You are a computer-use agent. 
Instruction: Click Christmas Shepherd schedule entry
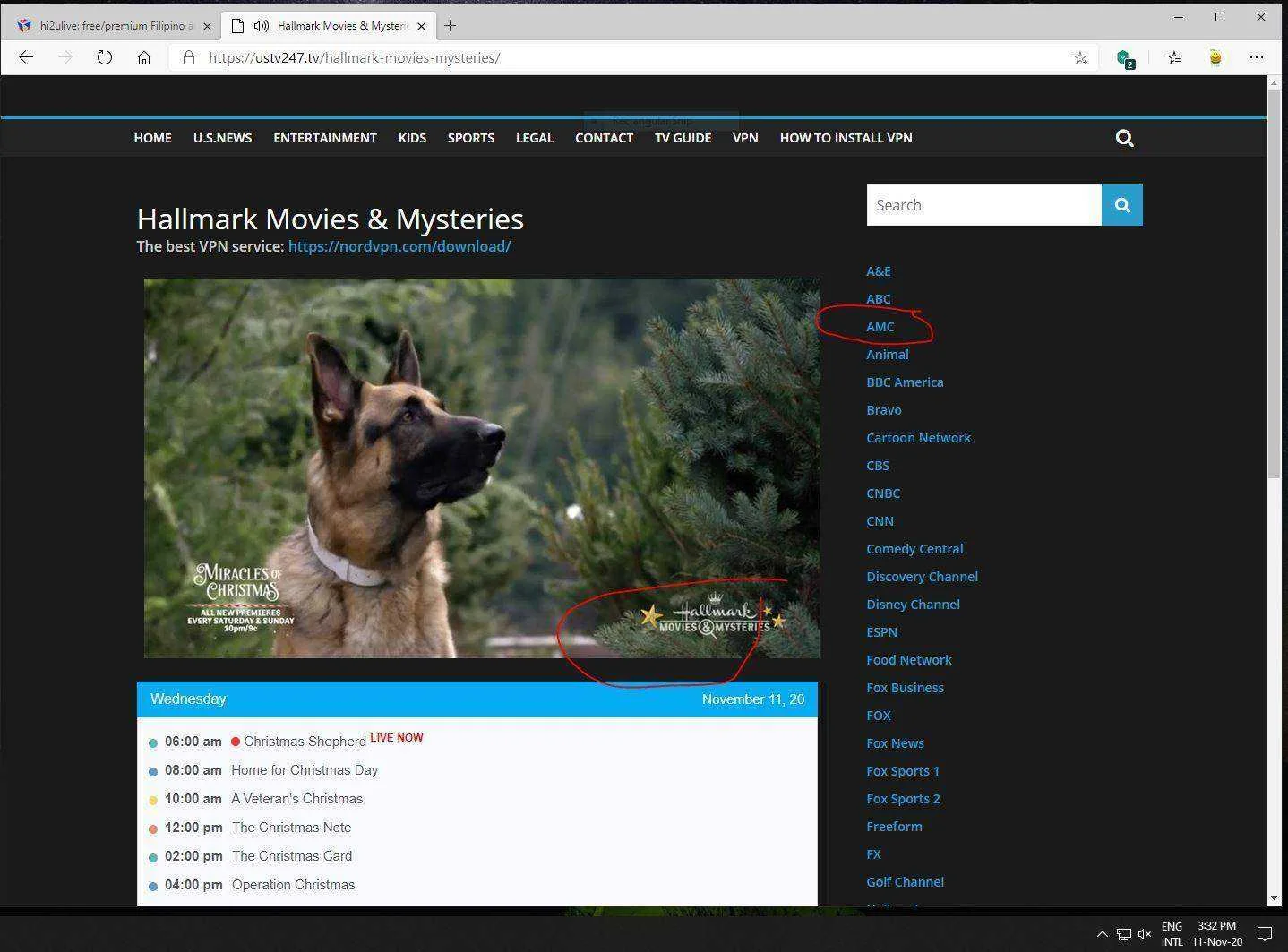305,742
